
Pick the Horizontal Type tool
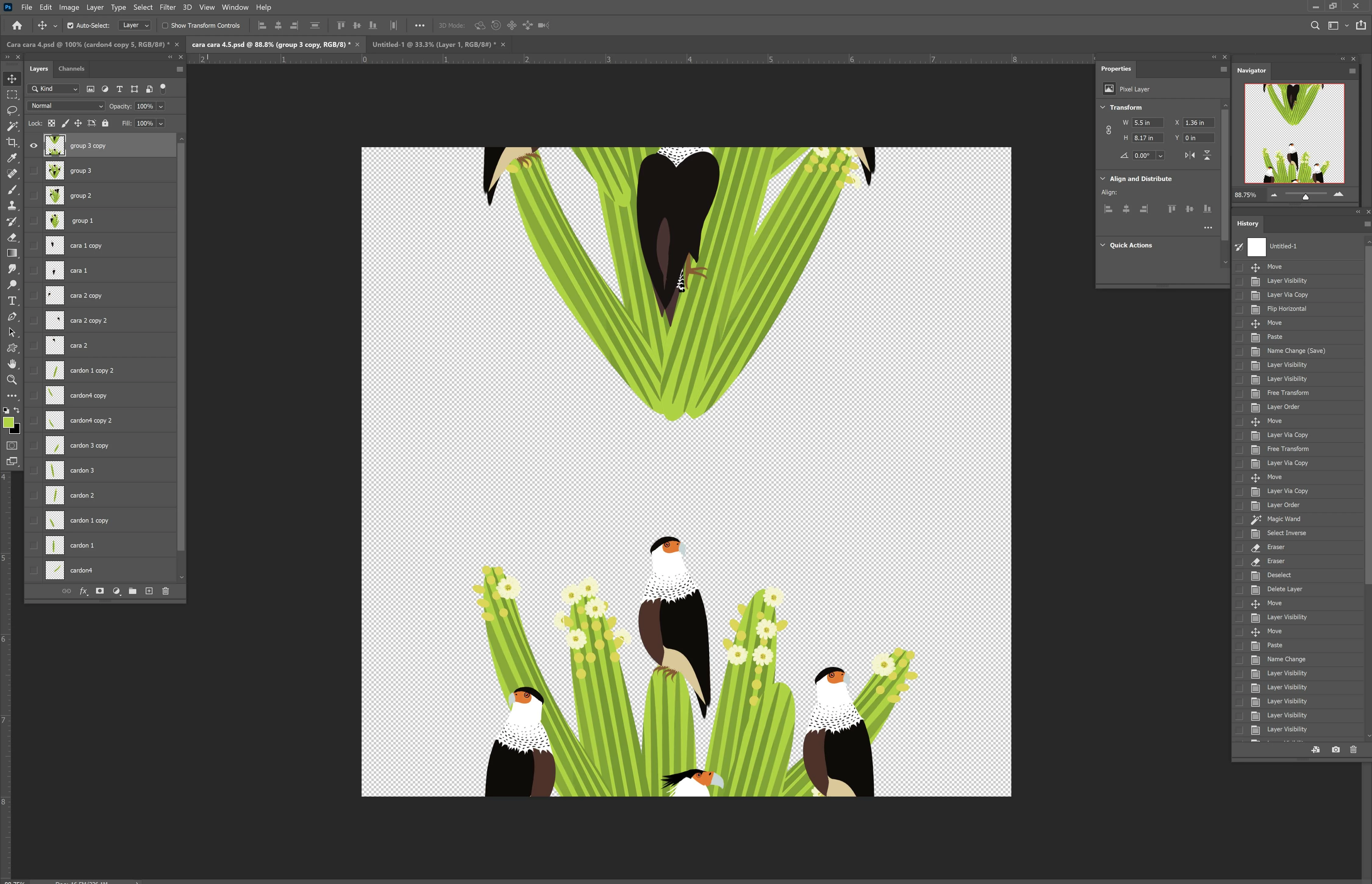click(x=12, y=301)
